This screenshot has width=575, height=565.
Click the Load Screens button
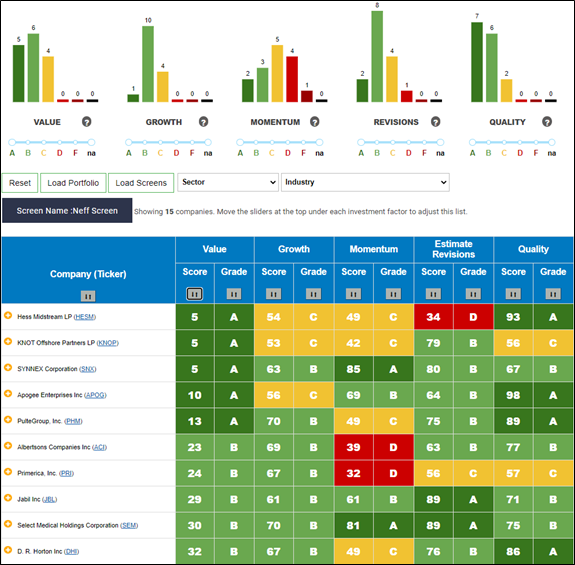point(141,183)
